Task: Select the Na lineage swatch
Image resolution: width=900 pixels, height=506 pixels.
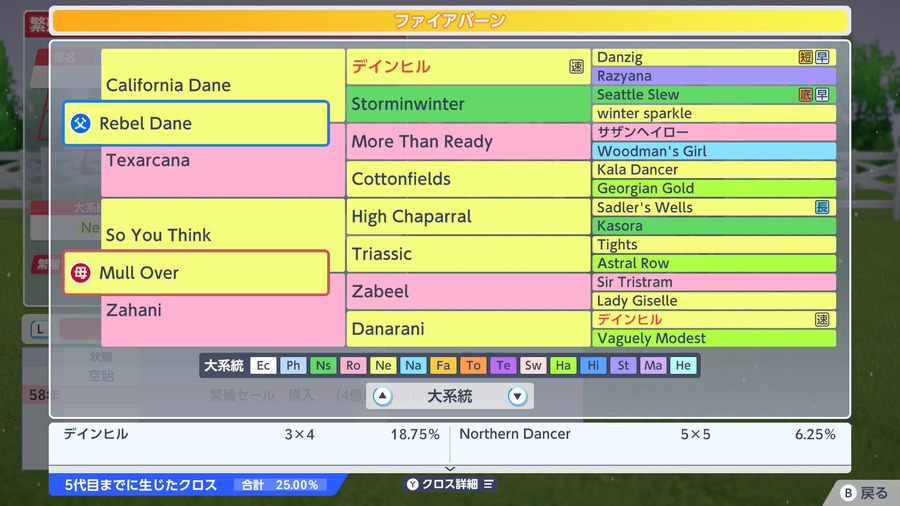Action: point(413,365)
